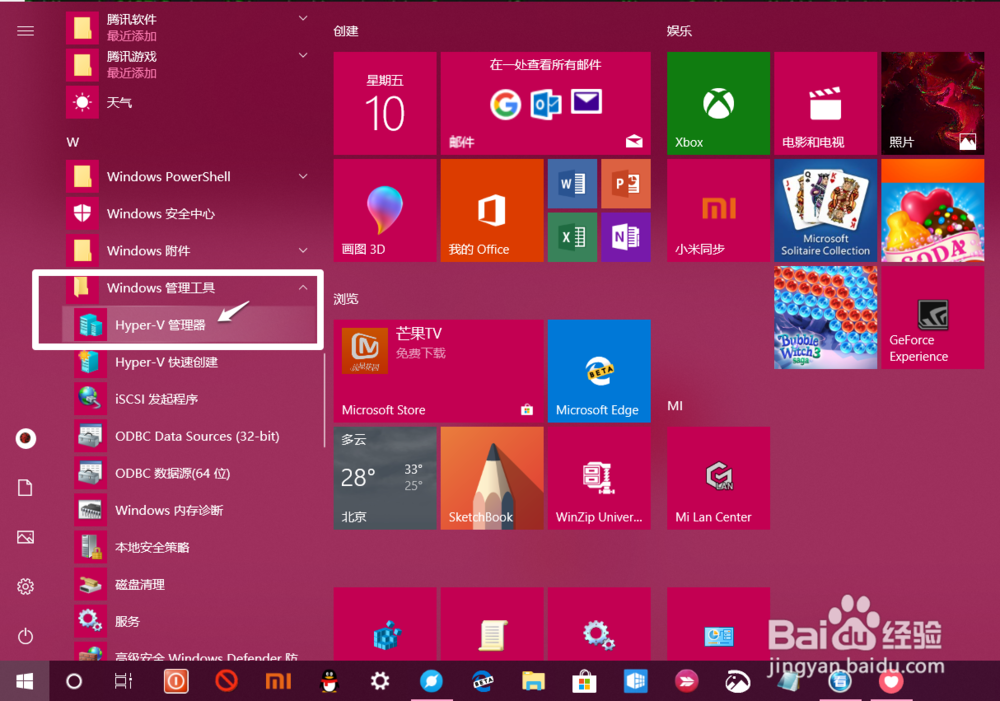Image resolution: width=1000 pixels, height=701 pixels.
Task: Launch the OneNote tile
Action: coord(626,237)
